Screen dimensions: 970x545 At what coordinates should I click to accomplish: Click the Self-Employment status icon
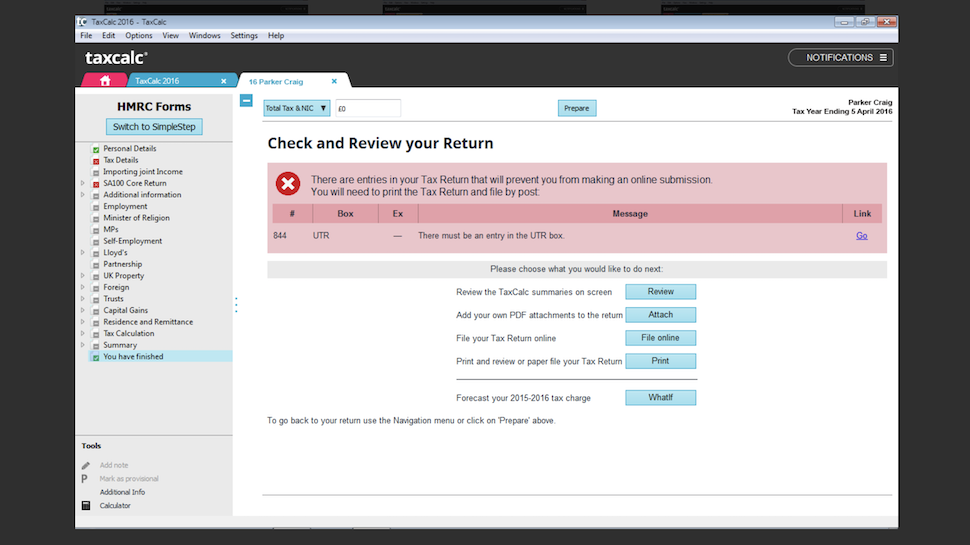pos(96,242)
